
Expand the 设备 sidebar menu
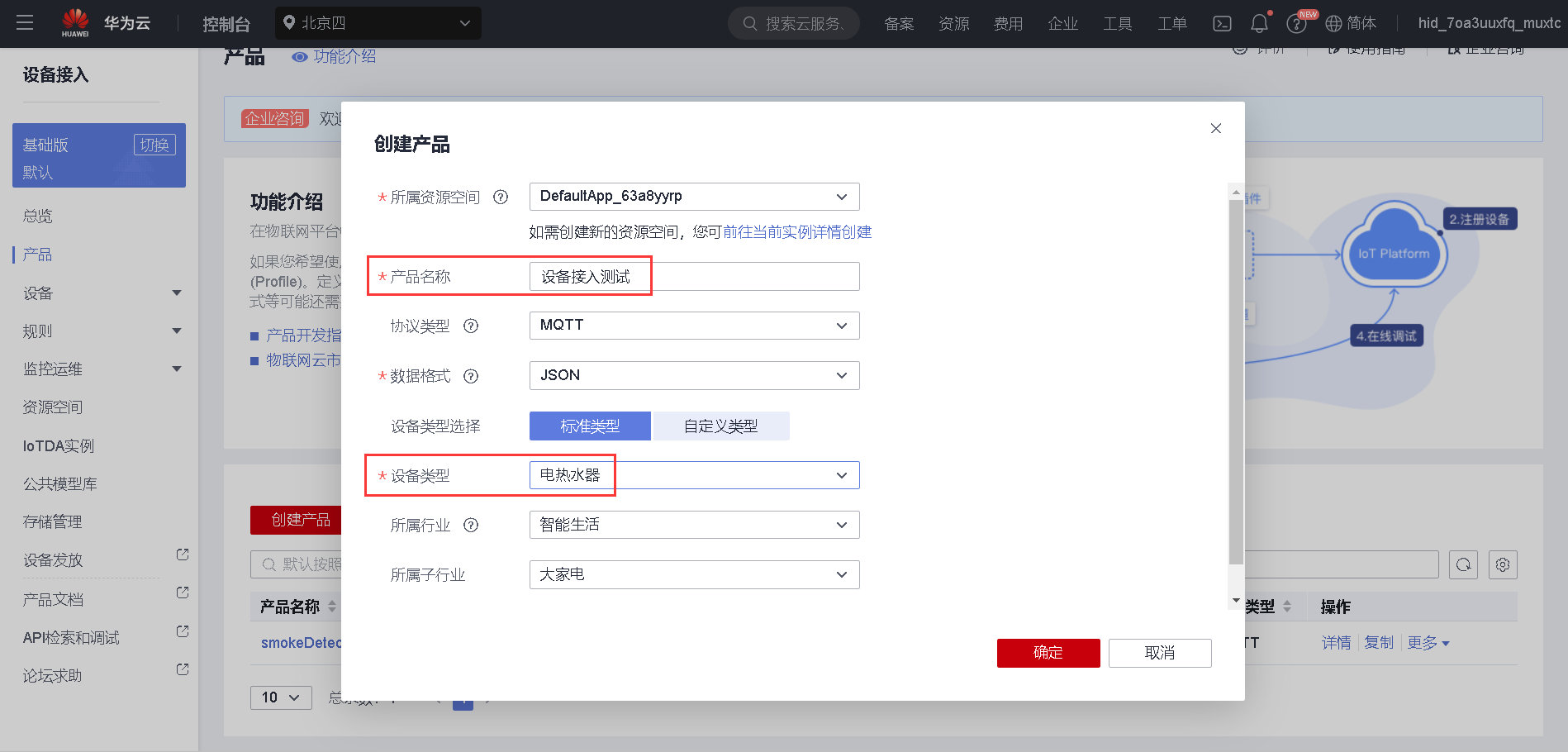(177, 293)
